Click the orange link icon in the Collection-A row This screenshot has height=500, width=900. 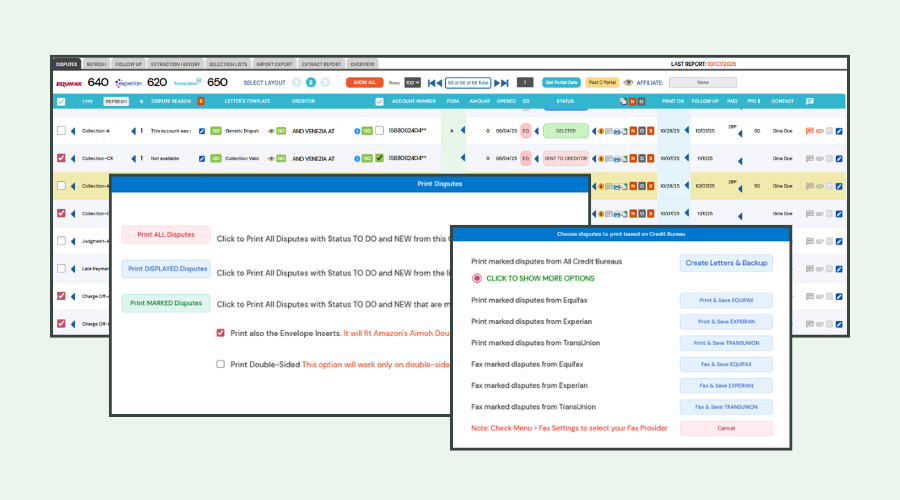tap(820, 131)
